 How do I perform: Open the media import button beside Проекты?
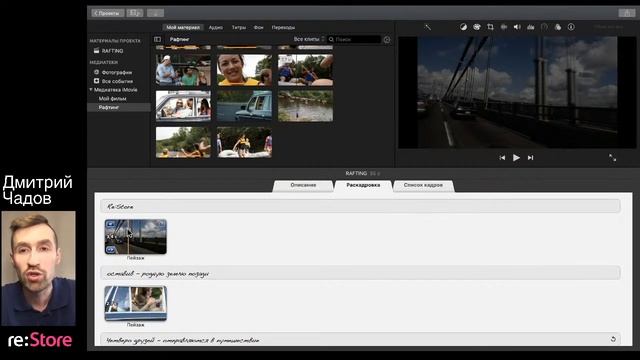pyautogui.click(x=135, y=13)
